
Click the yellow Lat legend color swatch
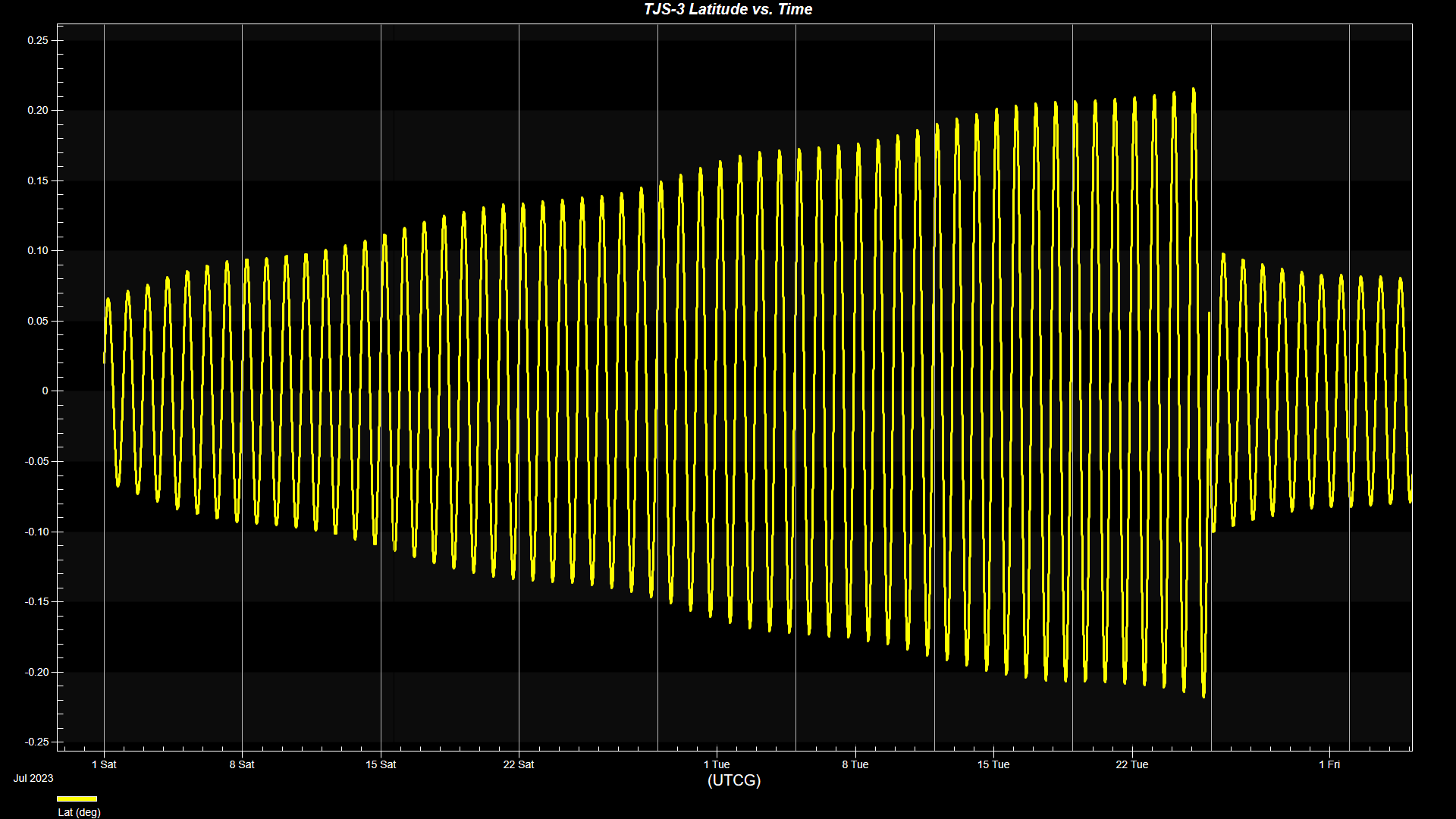pyautogui.click(x=77, y=799)
